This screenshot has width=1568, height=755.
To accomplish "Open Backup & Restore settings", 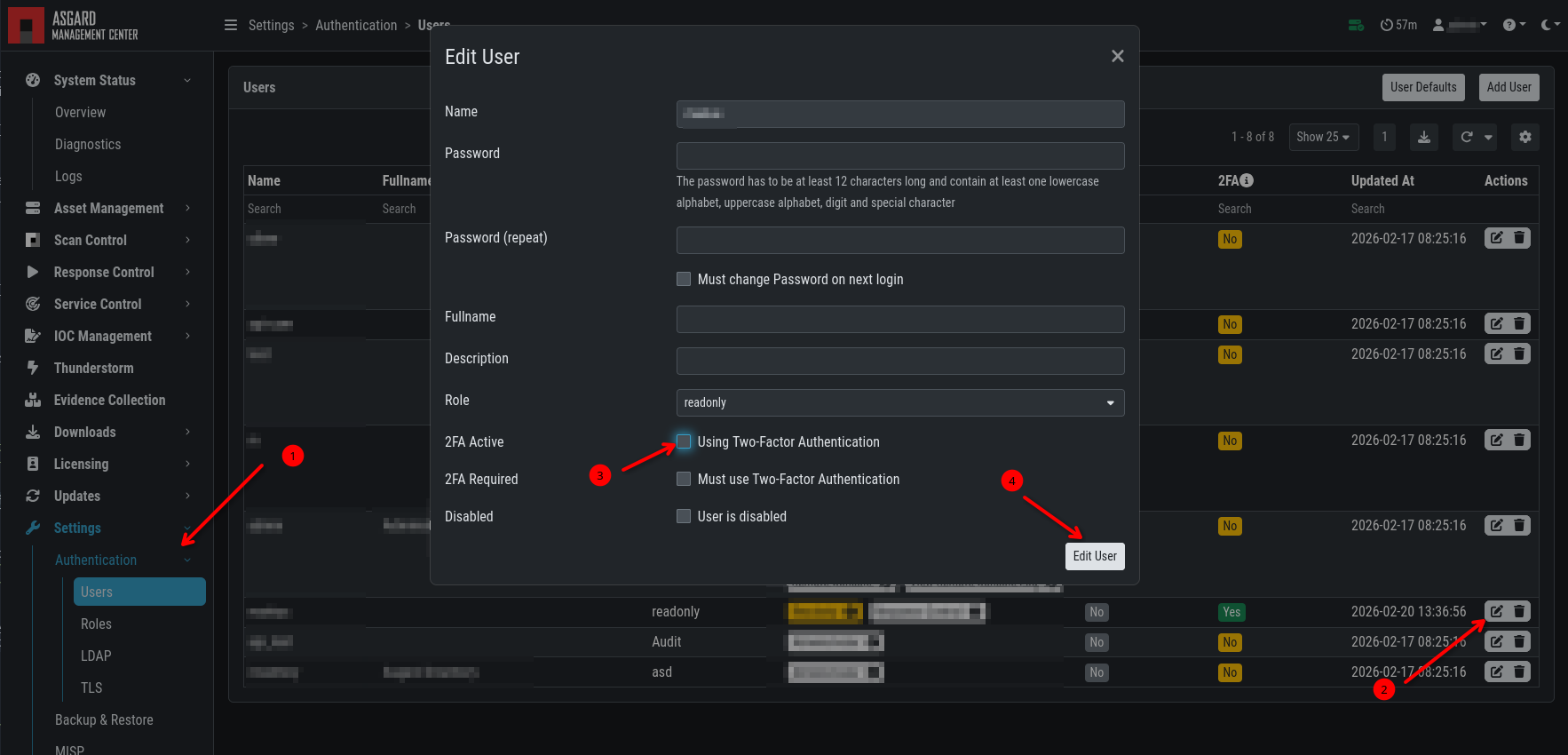I will tap(104, 719).
